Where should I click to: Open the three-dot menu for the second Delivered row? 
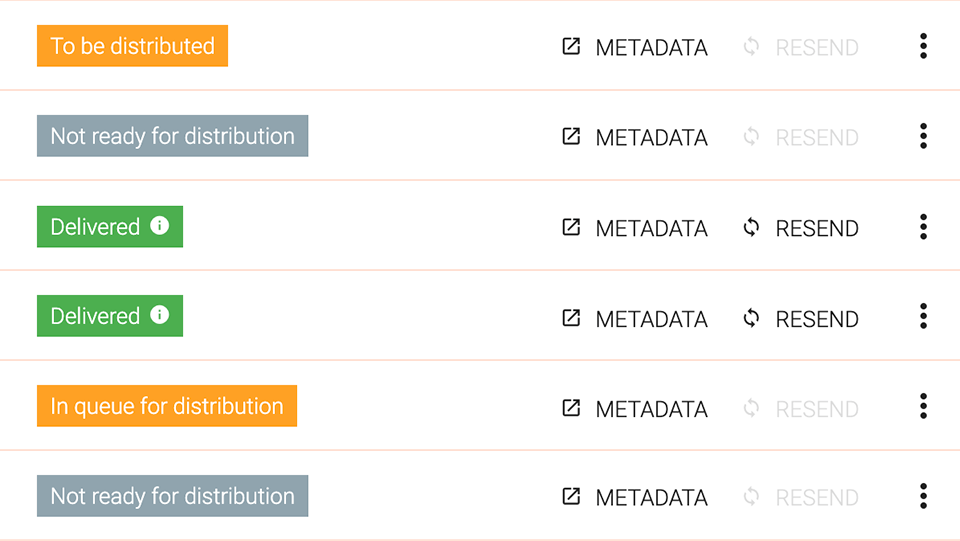click(x=923, y=316)
